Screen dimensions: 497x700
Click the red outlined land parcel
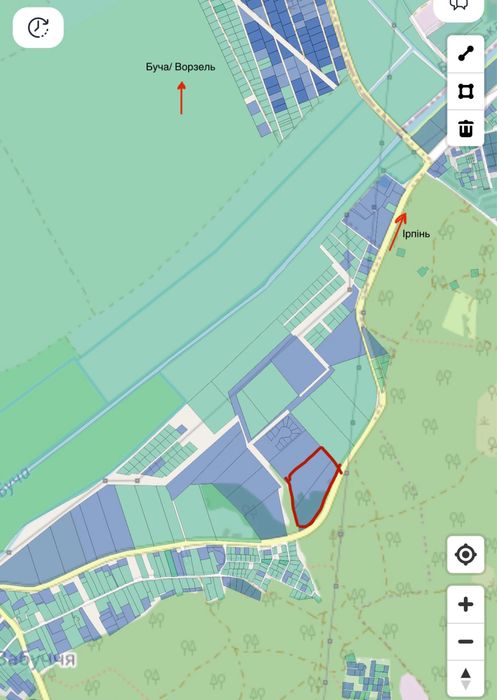(x=313, y=487)
